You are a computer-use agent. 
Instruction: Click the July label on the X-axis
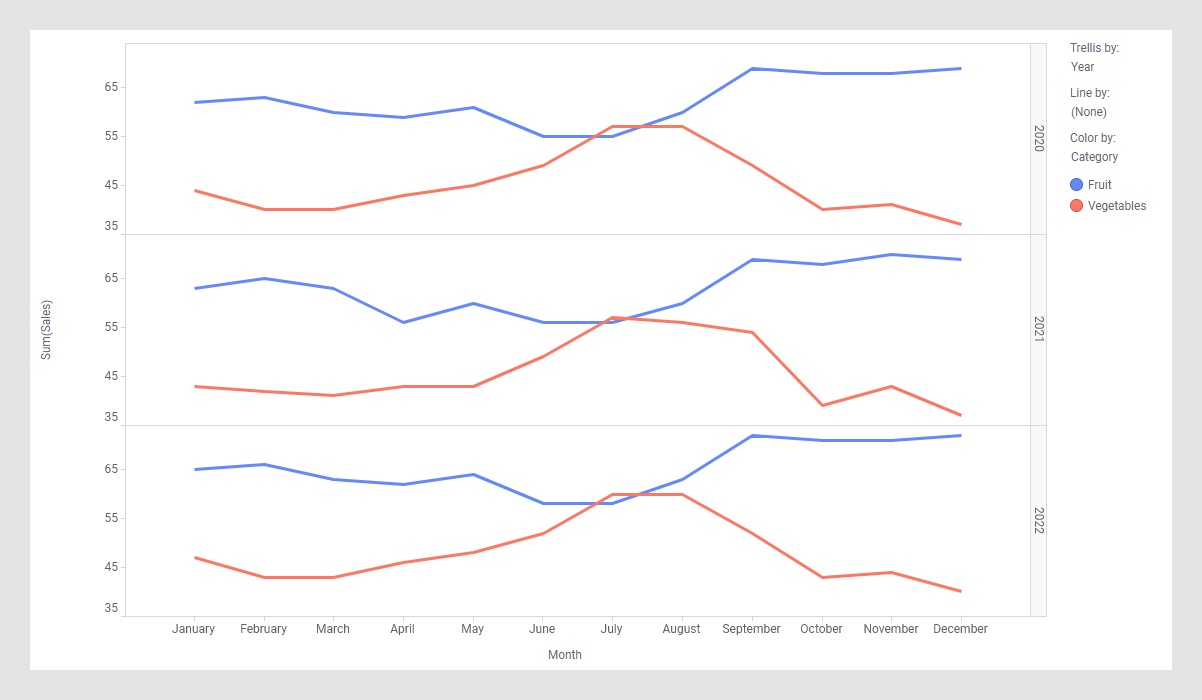pos(611,629)
